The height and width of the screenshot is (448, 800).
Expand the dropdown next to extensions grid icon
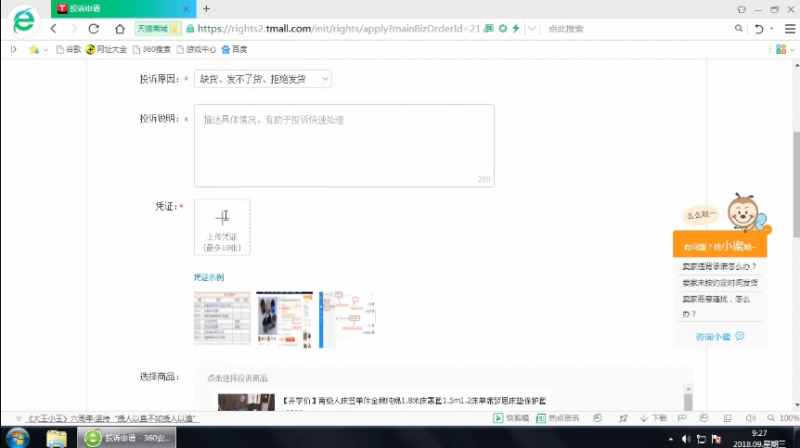tap(792, 49)
